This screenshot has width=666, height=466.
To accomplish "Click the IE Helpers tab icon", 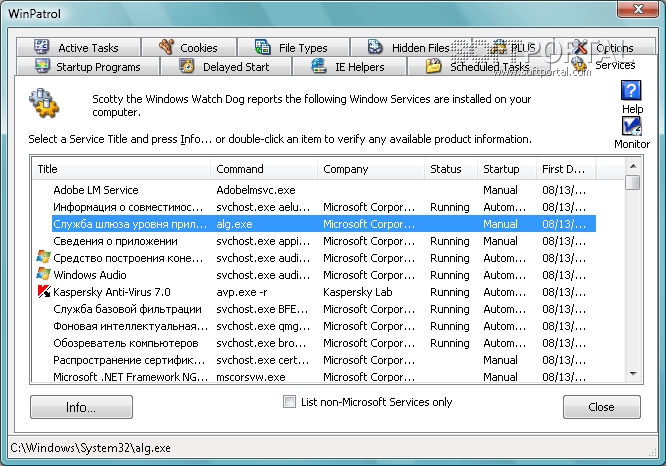I will pyautogui.click(x=319, y=66).
